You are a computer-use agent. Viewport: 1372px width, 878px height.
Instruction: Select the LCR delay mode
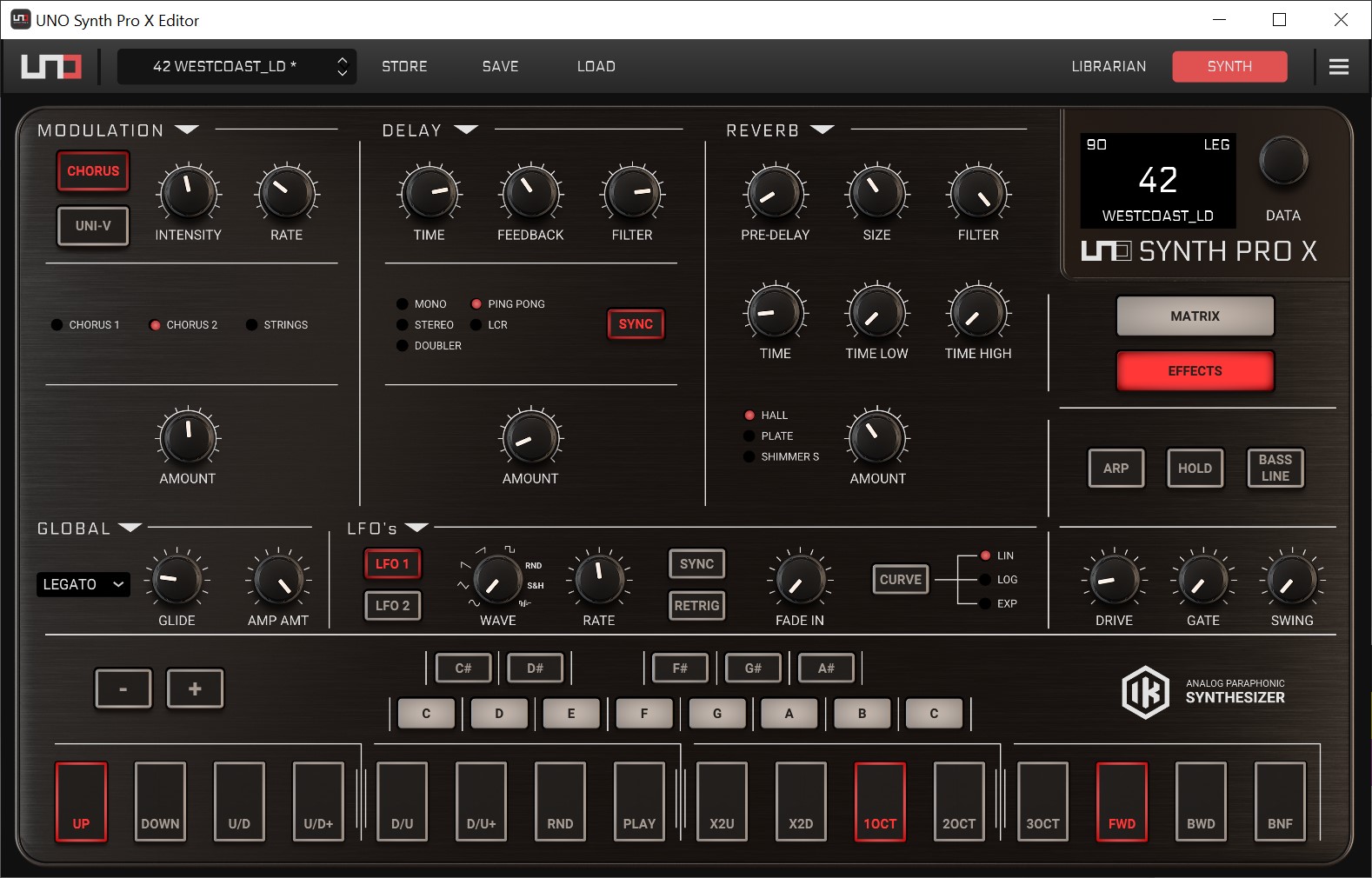point(489,325)
